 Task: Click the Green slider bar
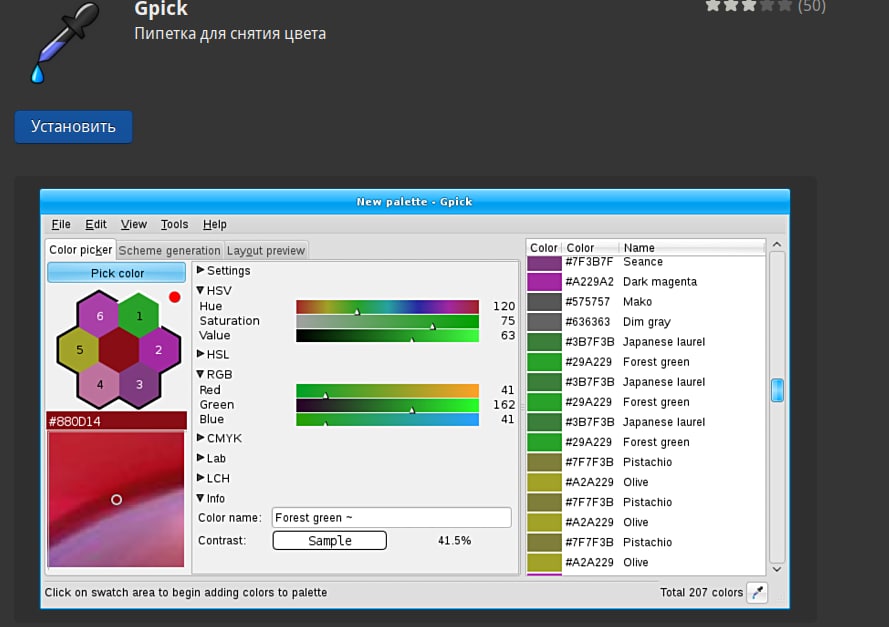point(387,405)
